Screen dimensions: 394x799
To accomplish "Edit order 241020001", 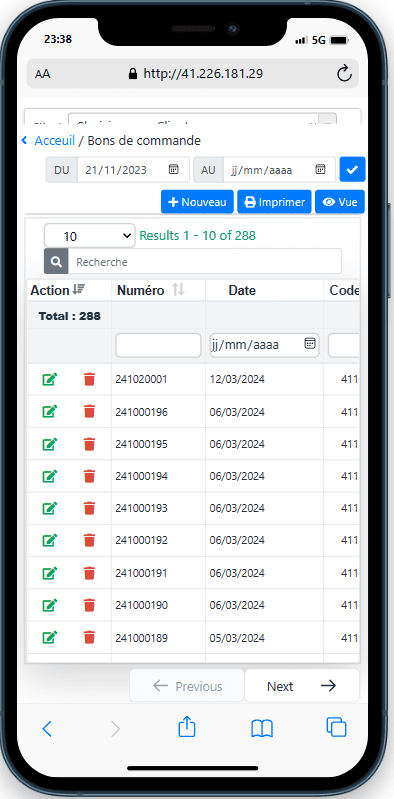I will coord(49,380).
